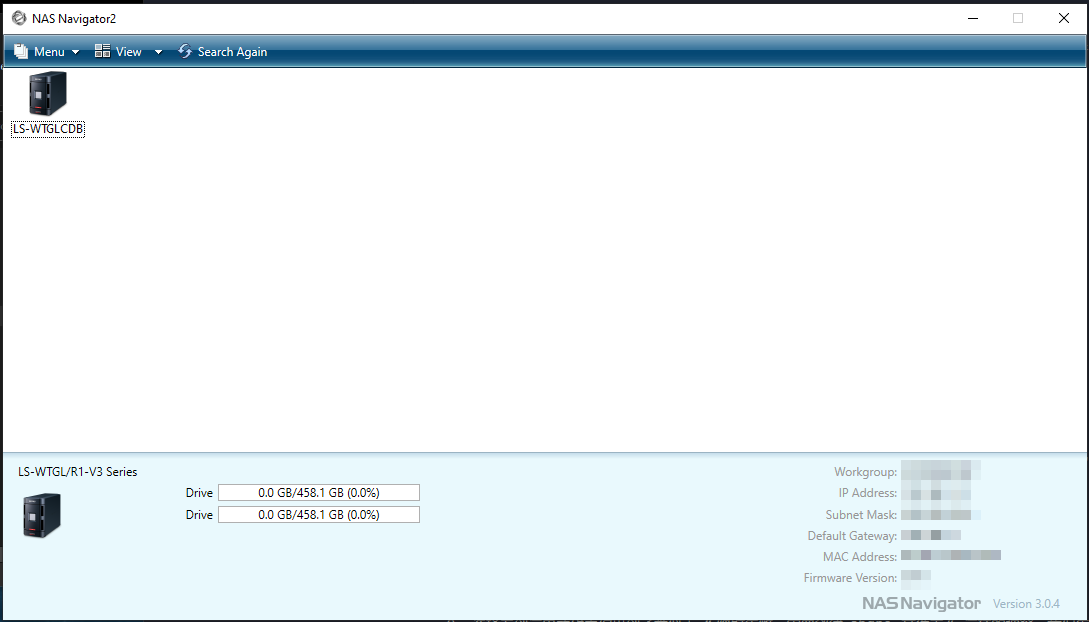Close the NAS Navigator2 window
The width and height of the screenshot is (1089, 622).
point(1064,18)
